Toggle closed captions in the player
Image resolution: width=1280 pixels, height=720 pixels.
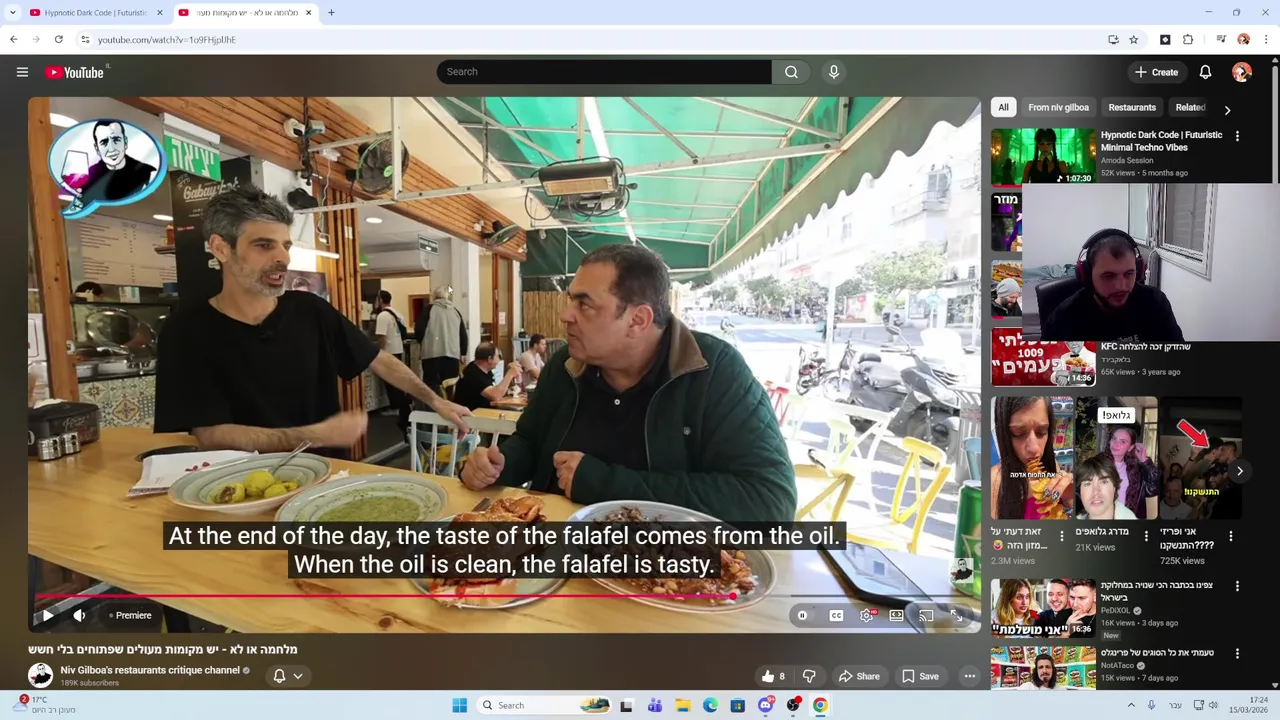tap(836, 615)
